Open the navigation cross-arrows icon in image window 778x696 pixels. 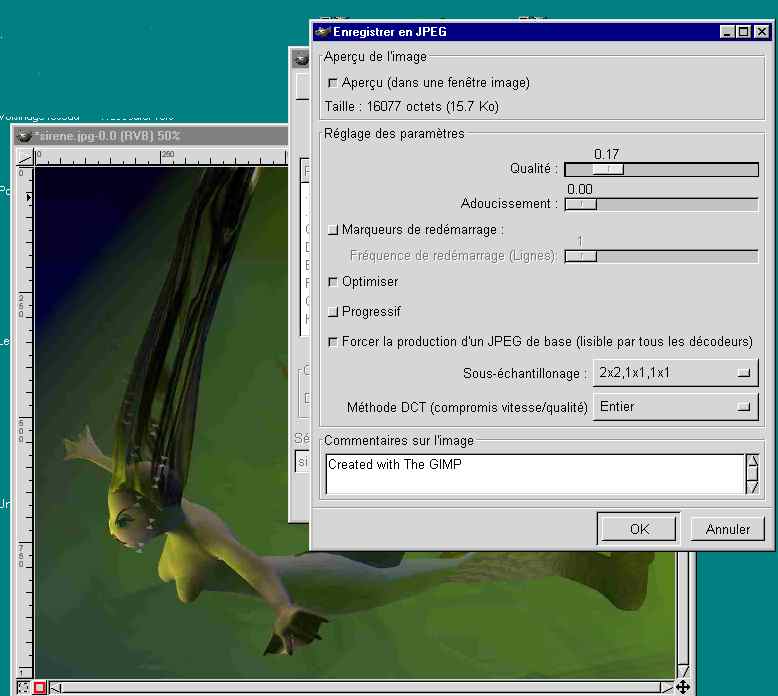point(683,687)
